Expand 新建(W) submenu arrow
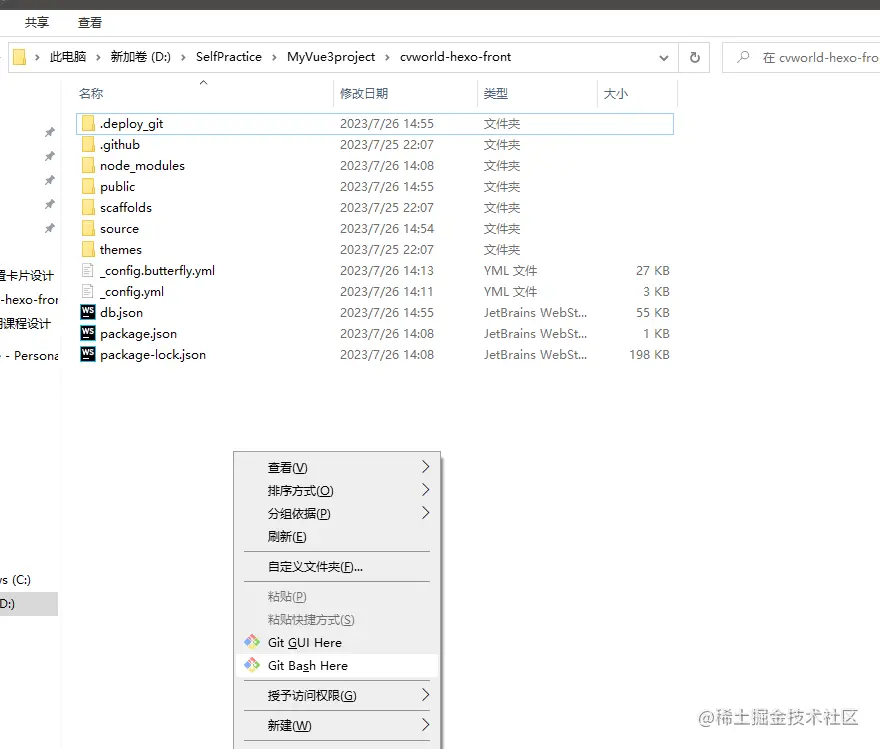 point(425,725)
